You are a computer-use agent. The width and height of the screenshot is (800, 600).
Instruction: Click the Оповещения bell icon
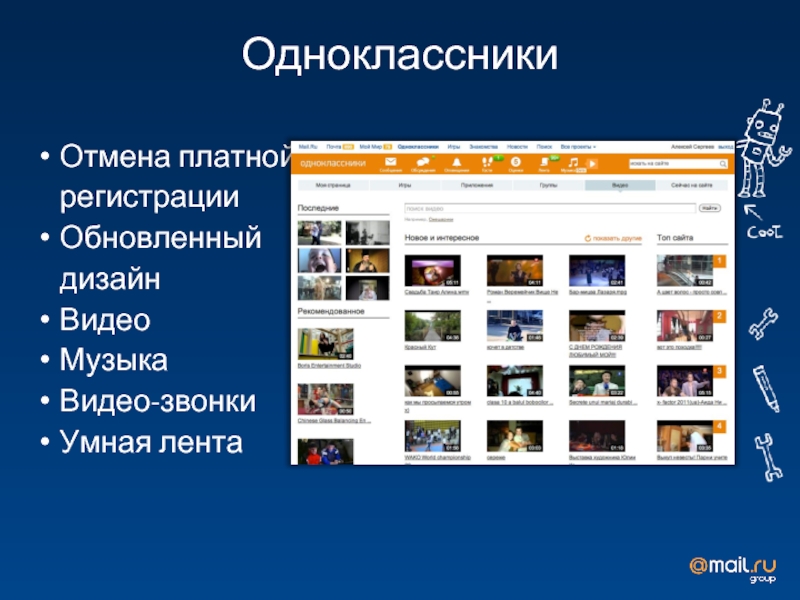456,163
